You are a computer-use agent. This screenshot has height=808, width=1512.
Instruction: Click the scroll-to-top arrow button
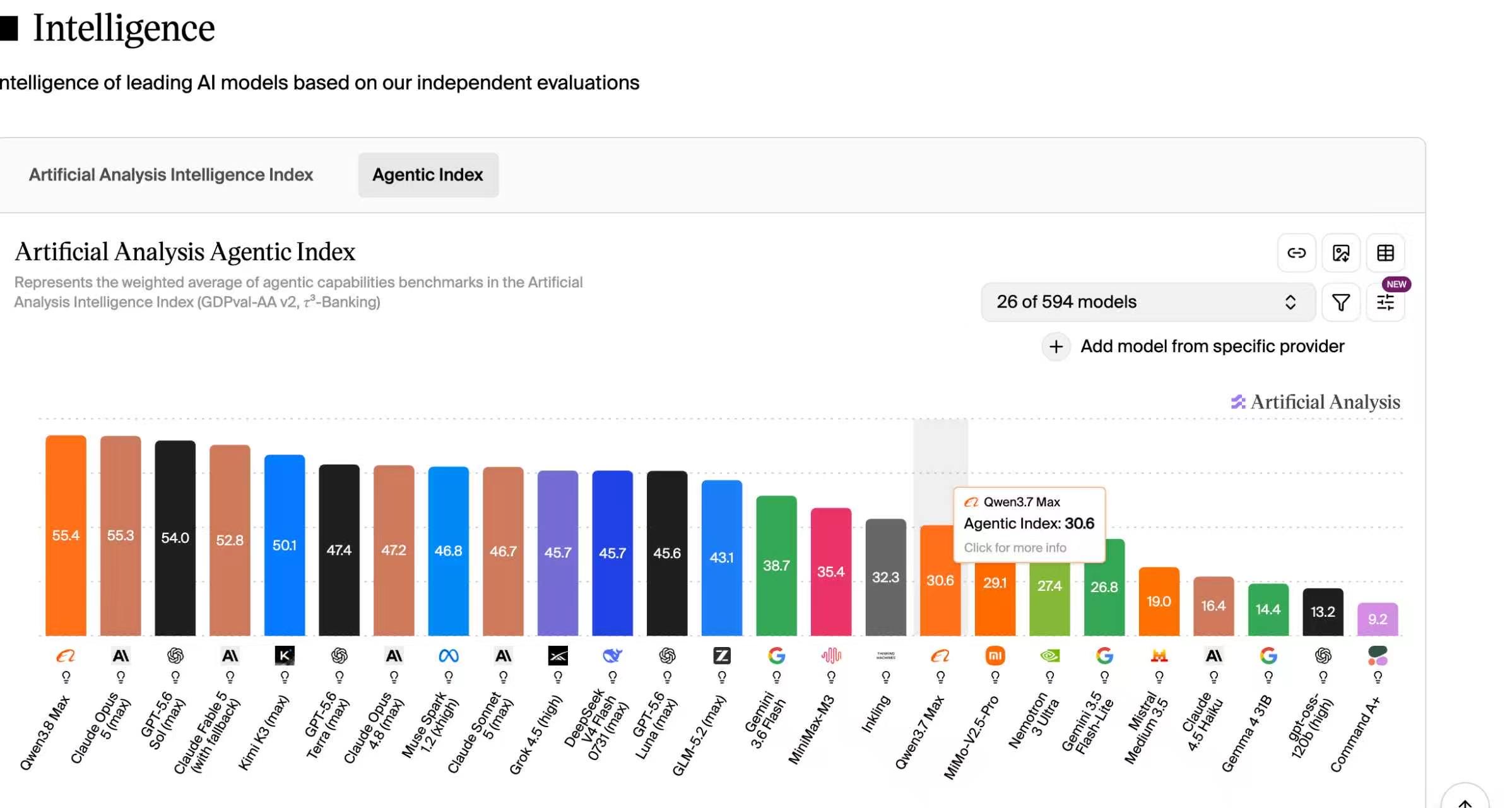click(1465, 799)
